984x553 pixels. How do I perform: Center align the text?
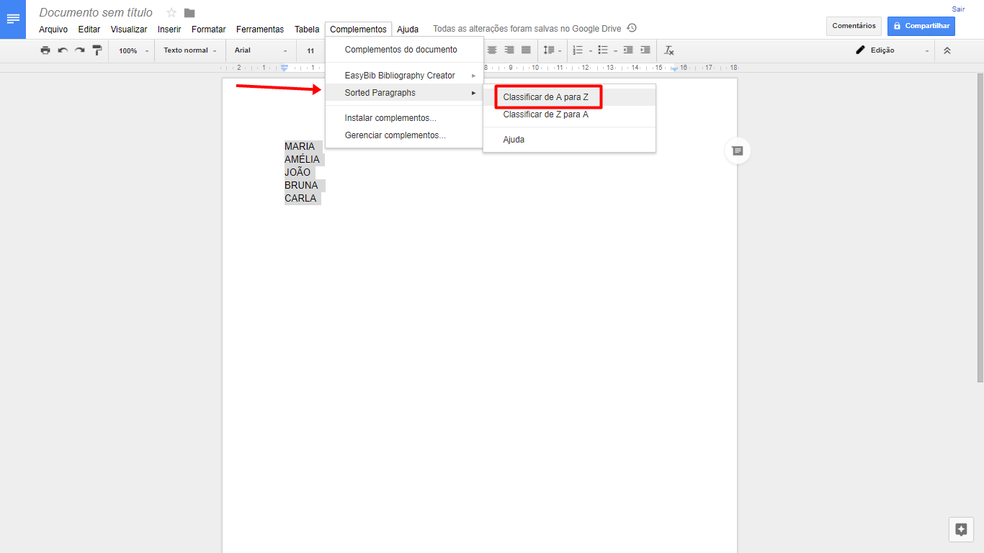[492, 50]
